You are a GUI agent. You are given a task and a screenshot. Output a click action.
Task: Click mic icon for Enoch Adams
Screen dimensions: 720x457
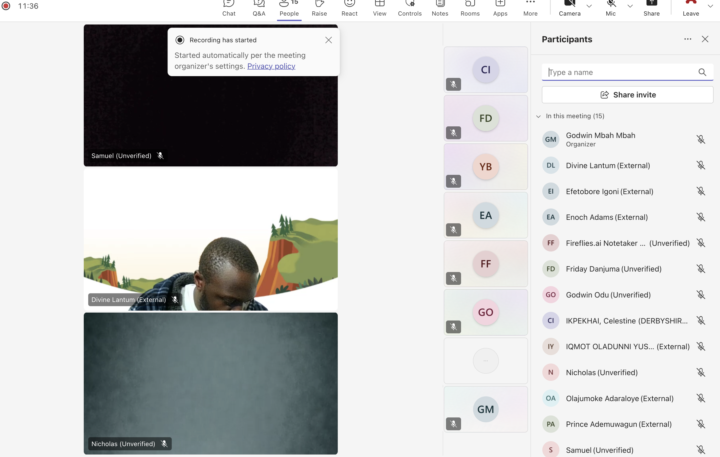pyautogui.click(x=701, y=217)
